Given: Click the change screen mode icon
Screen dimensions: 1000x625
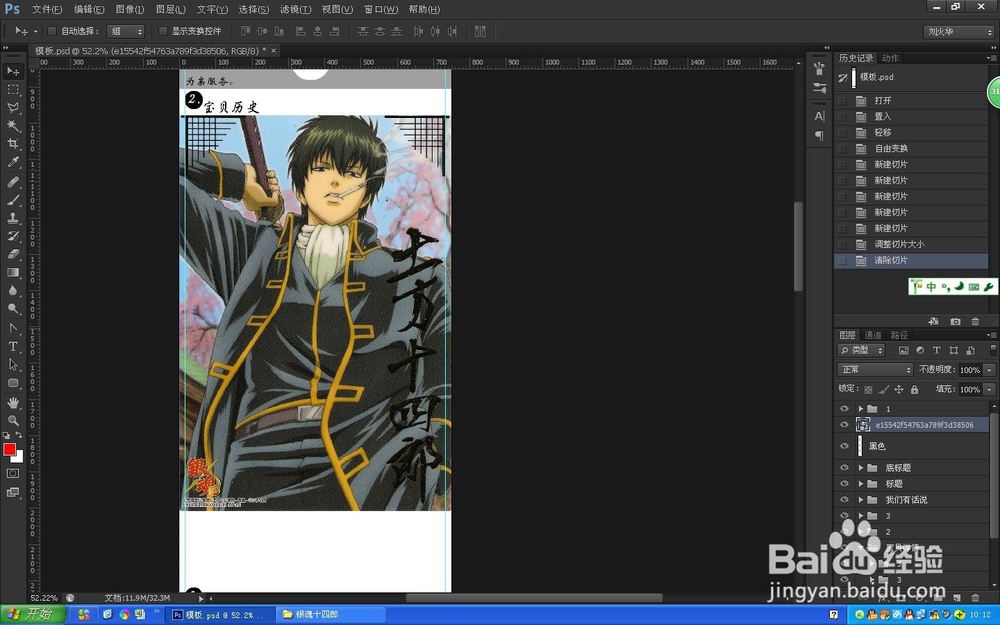Looking at the screenshot, I should pos(13,492).
